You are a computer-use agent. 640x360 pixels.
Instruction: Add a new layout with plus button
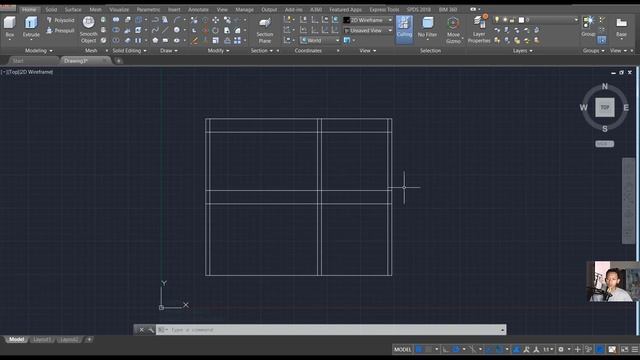(89, 340)
